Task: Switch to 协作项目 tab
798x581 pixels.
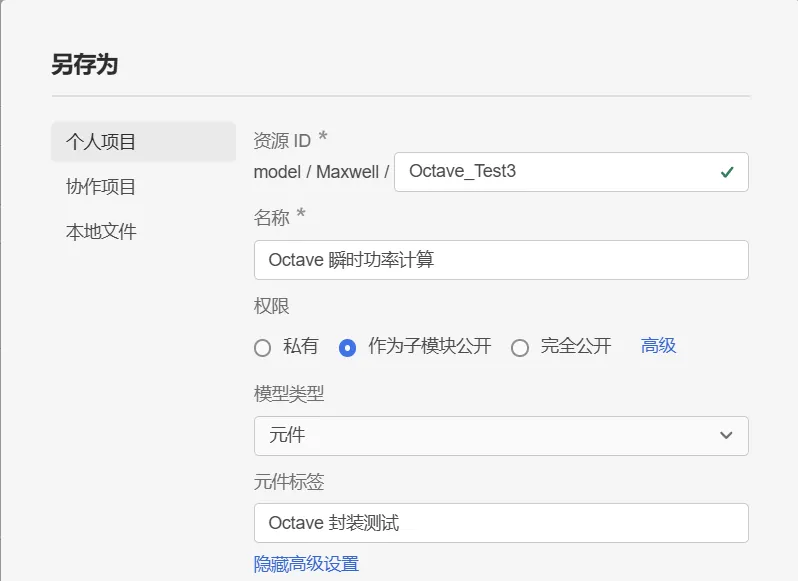Action: point(101,187)
